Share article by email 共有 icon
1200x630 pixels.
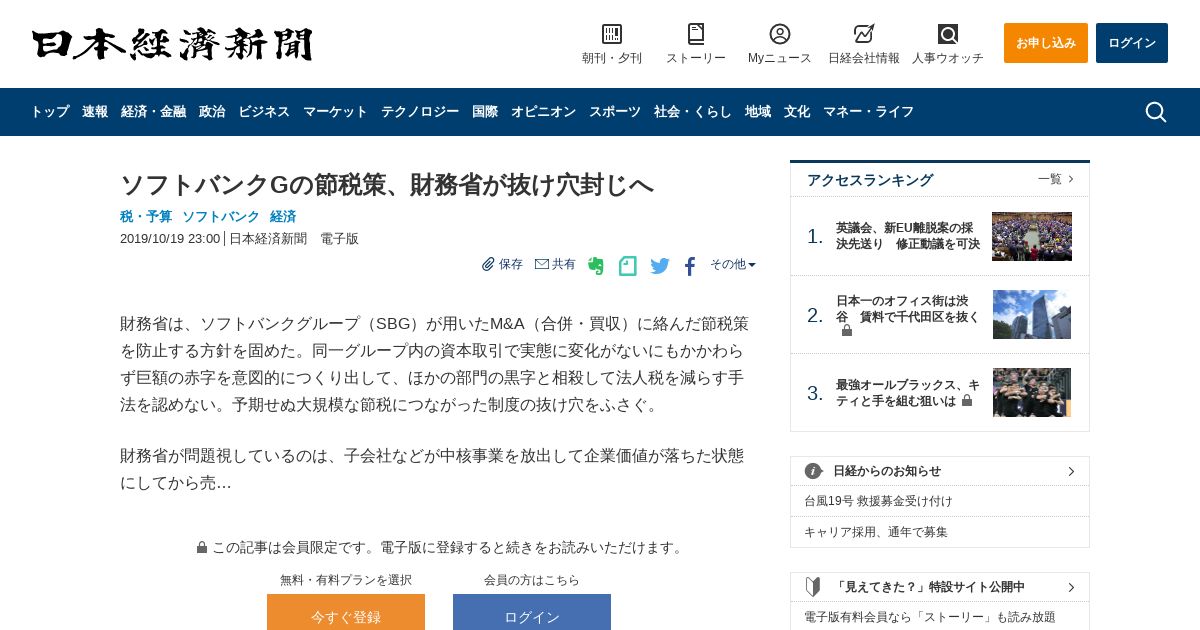(x=555, y=264)
